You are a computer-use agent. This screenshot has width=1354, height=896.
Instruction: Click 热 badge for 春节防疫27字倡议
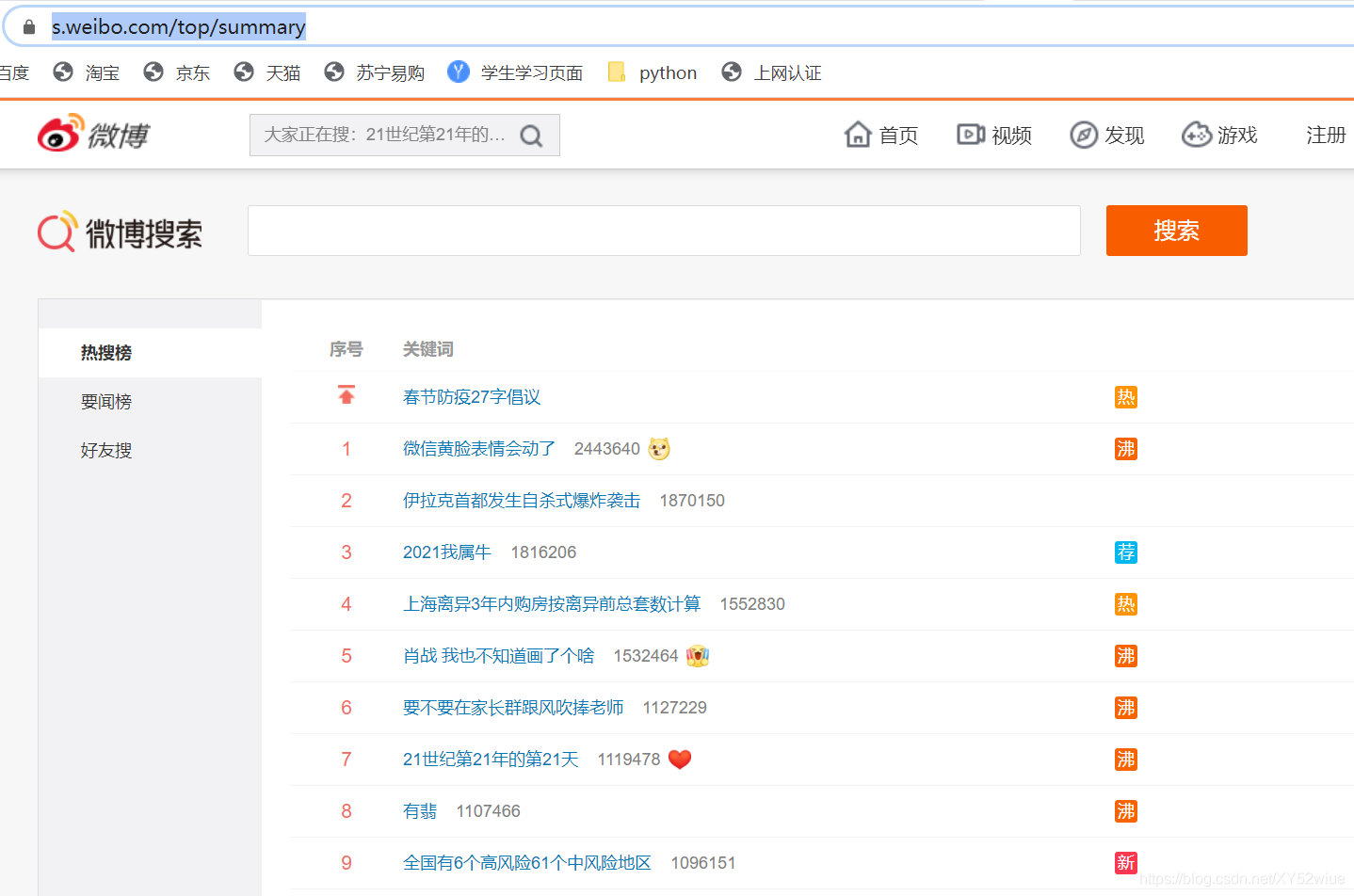click(x=1126, y=397)
